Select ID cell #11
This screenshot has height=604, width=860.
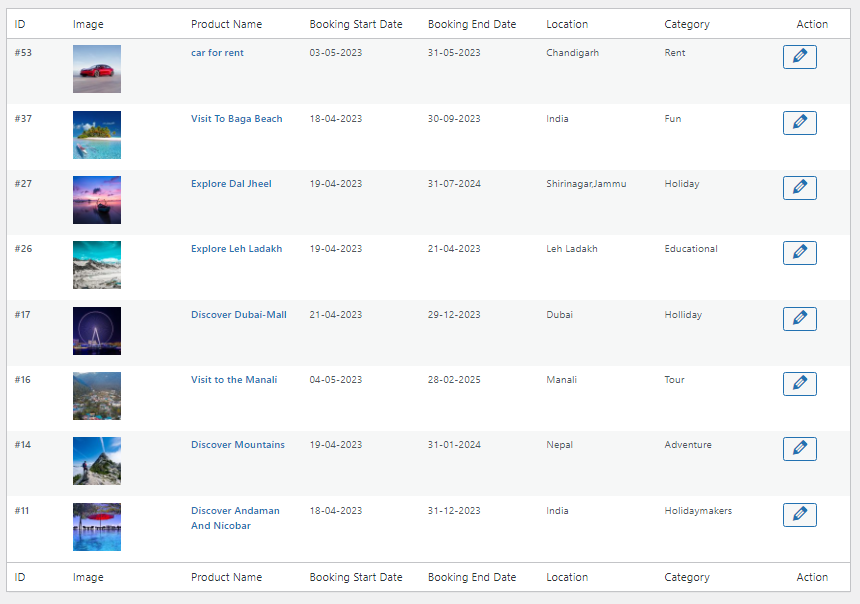click(22, 511)
